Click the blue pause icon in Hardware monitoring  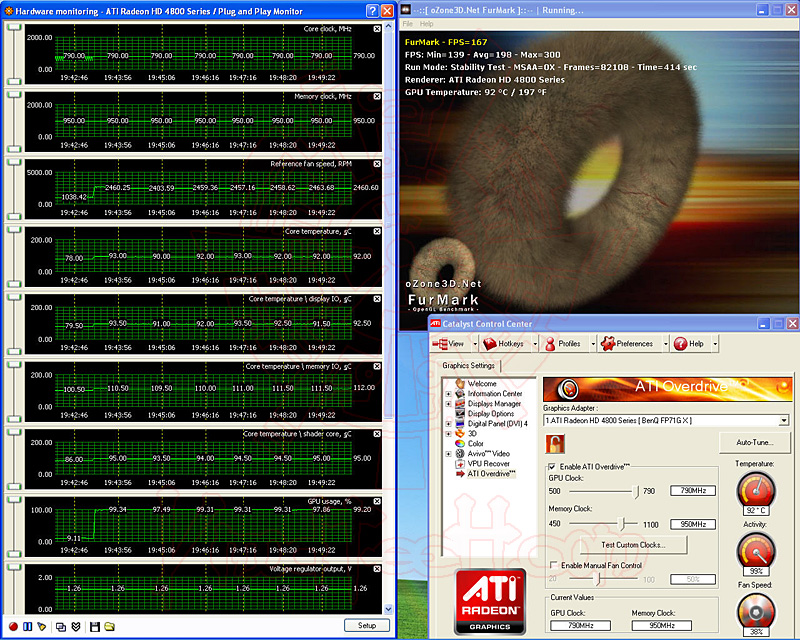click(x=28, y=626)
